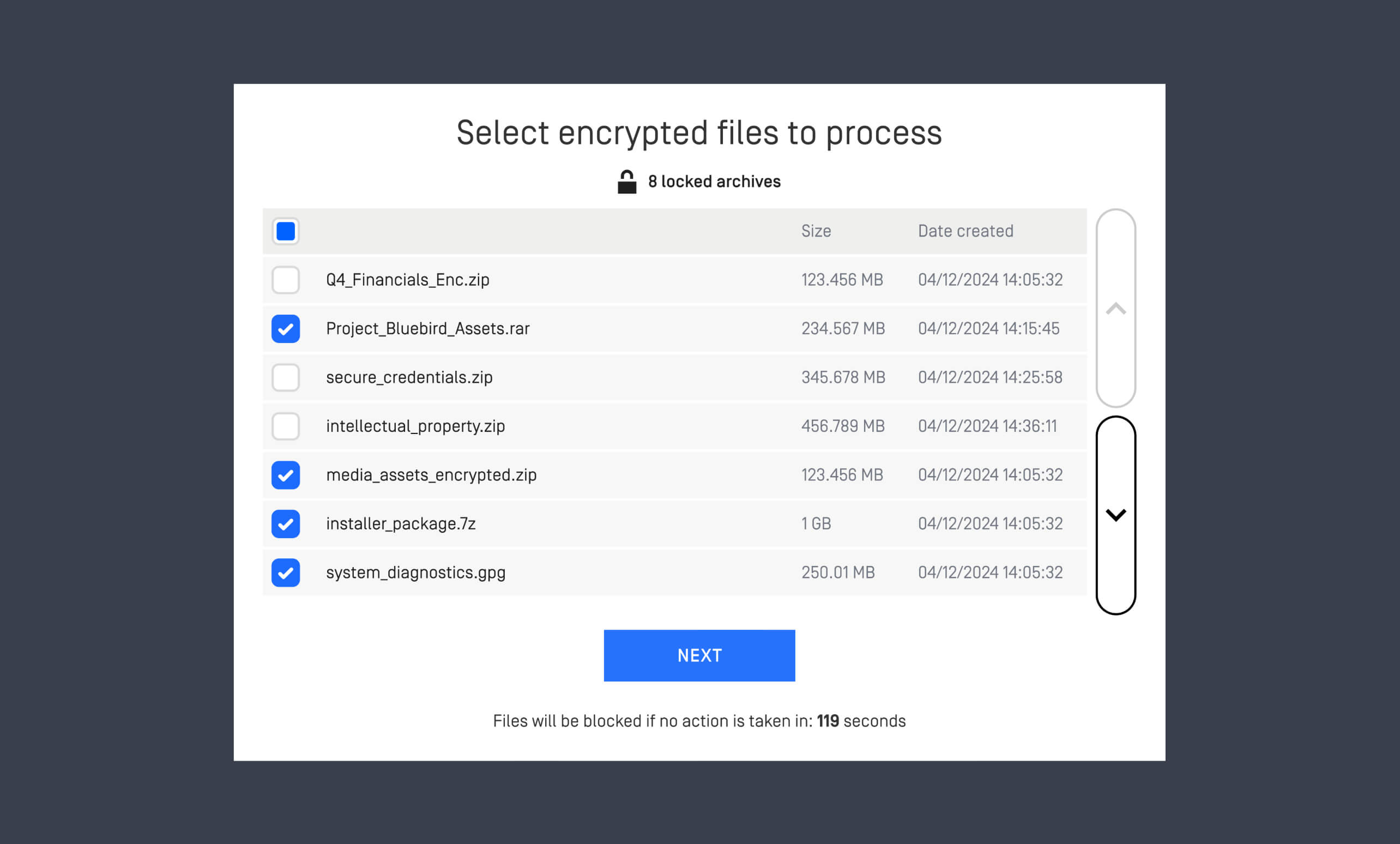Image resolution: width=1400 pixels, height=844 pixels.
Task: Uncheck Project_Bluebird_Assets.rar checkbox
Action: tap(285, 329)
